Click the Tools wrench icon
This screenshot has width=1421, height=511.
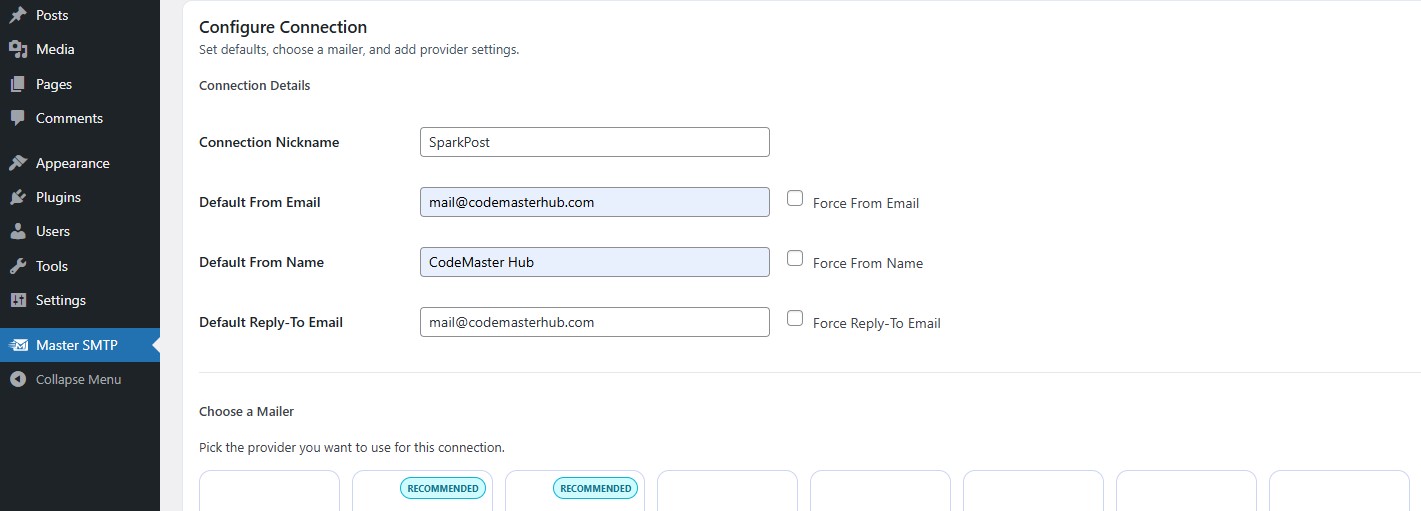tap(18, 266)
